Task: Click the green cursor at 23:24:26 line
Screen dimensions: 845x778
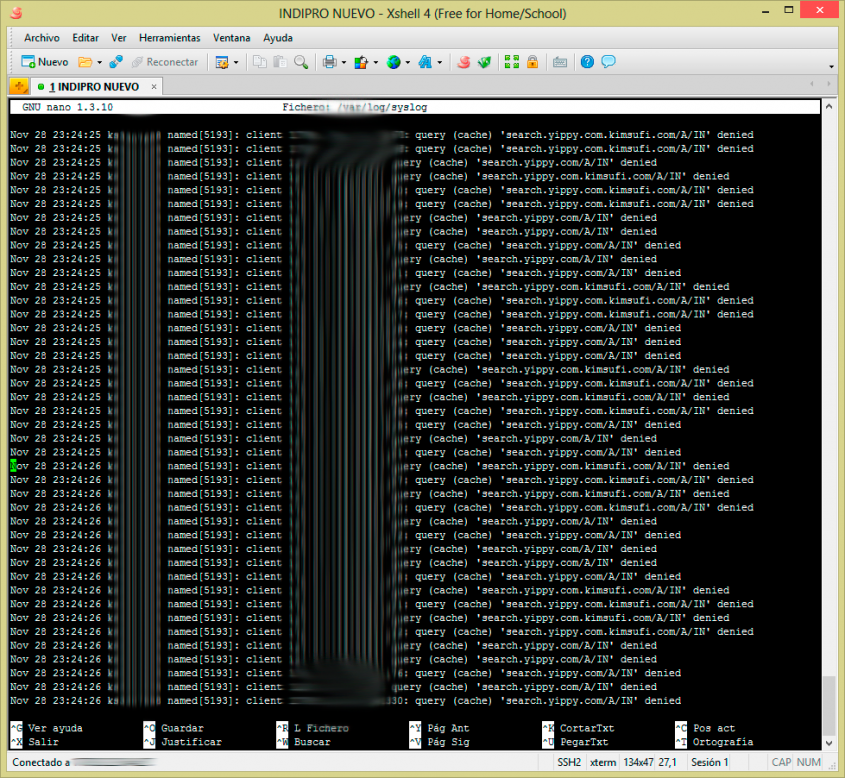Action: click(13, 466)
